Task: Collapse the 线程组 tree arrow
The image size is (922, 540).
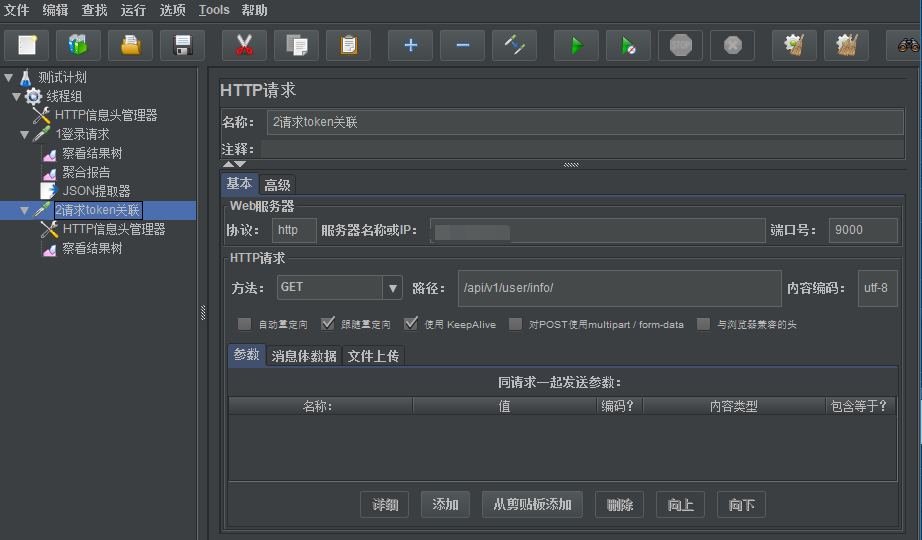Action: tap(16, 96)
